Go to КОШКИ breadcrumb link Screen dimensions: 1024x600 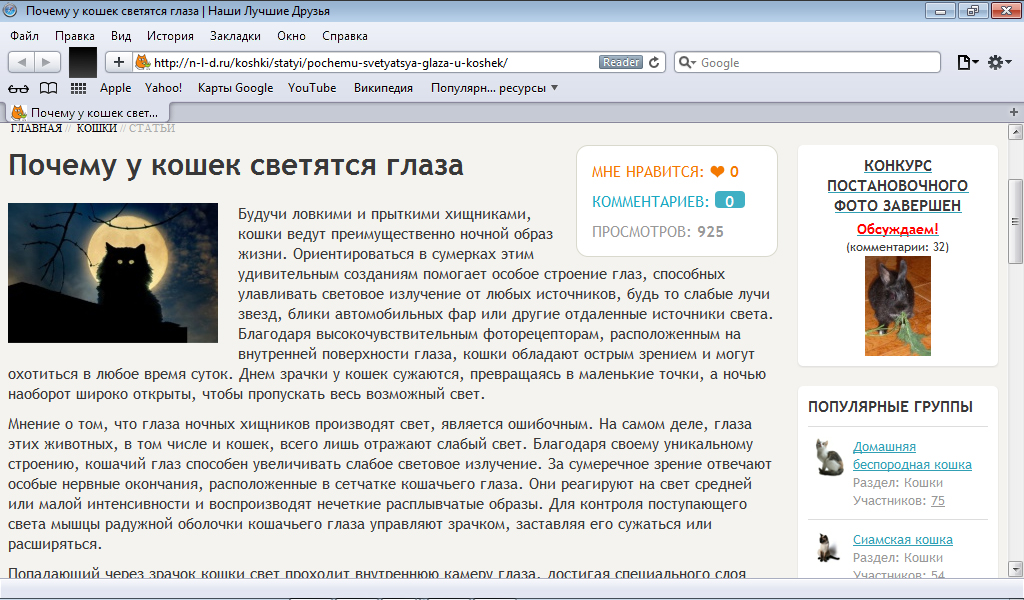pos(97,128)
